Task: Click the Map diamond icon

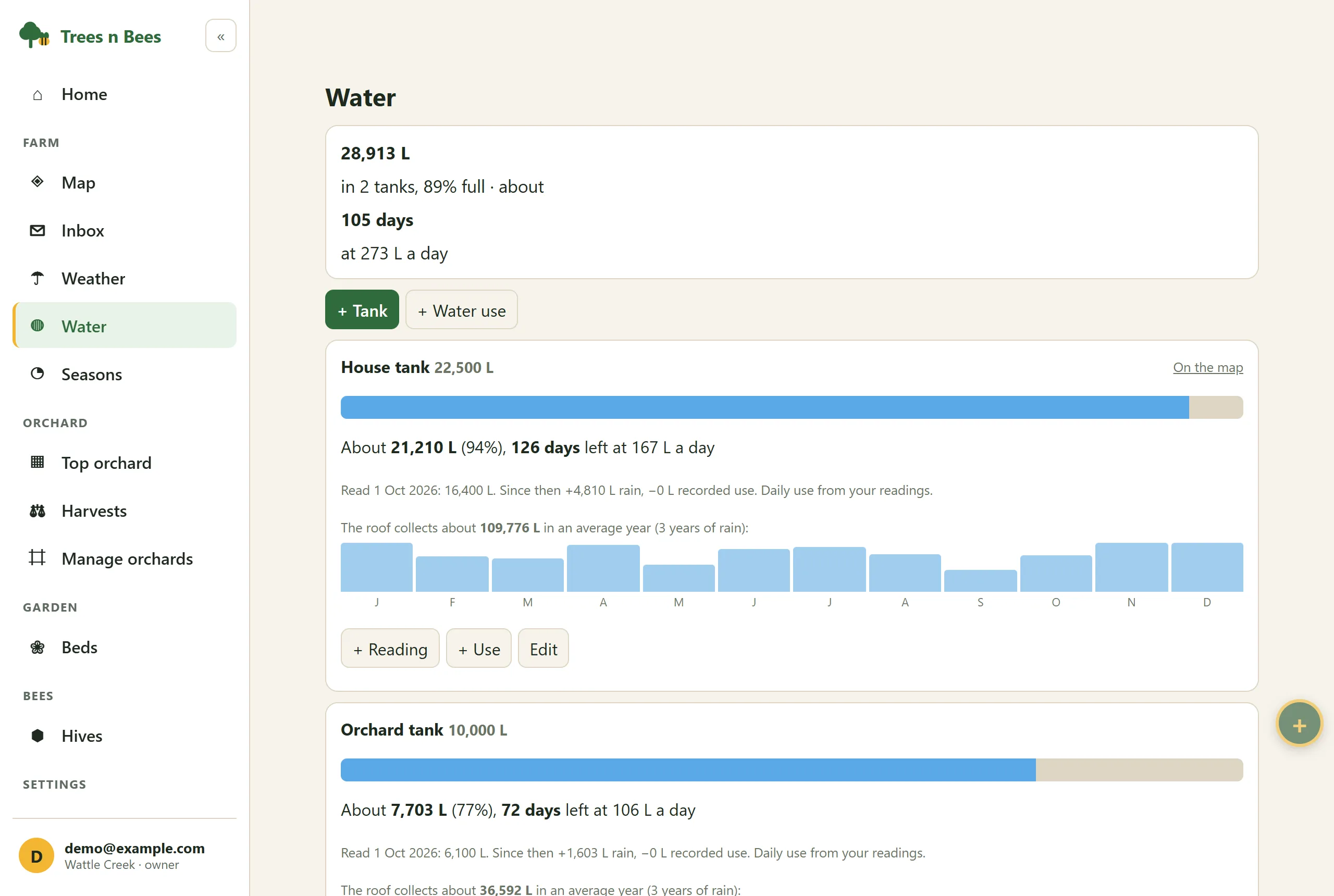Action: [x=37, y=182]
